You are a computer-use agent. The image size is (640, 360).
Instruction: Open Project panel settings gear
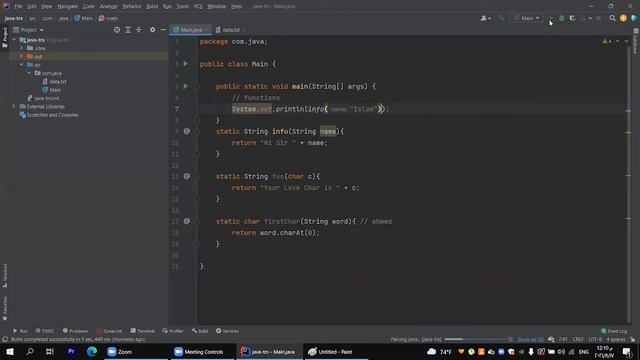click(x=152, y=30)
